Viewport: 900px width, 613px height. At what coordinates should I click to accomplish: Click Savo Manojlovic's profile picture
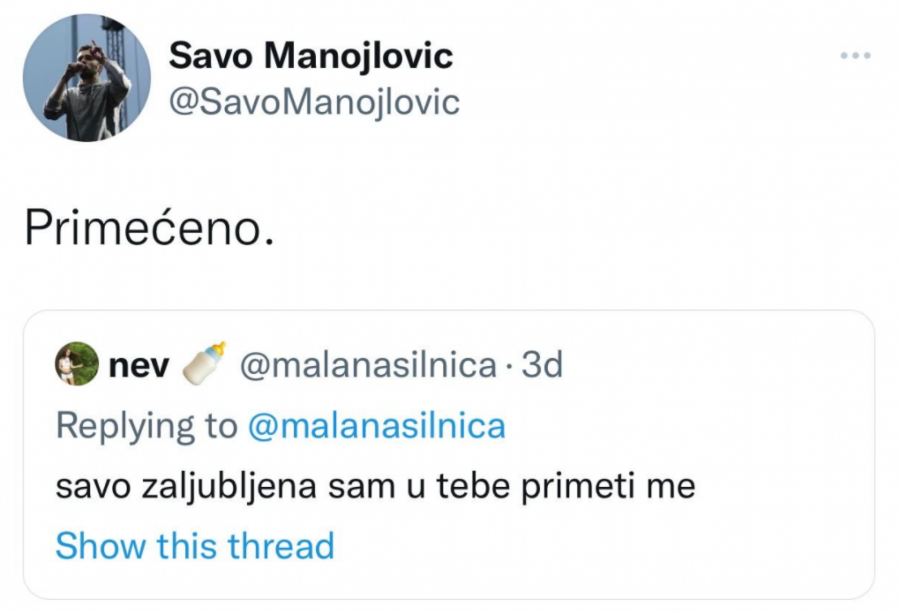pyautogui.click(x=86, y=78)
